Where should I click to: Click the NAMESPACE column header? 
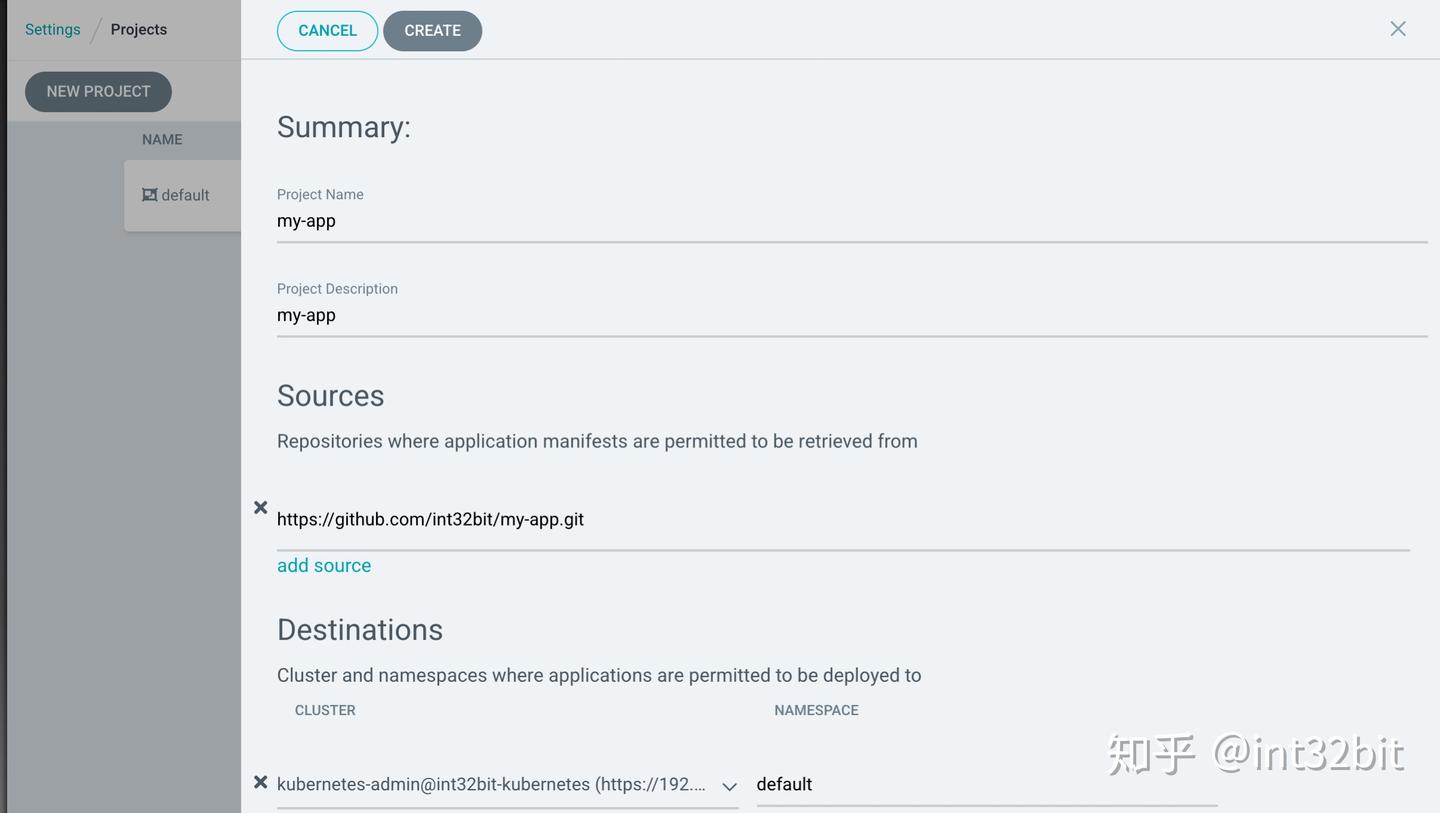[x=816, y=710]
